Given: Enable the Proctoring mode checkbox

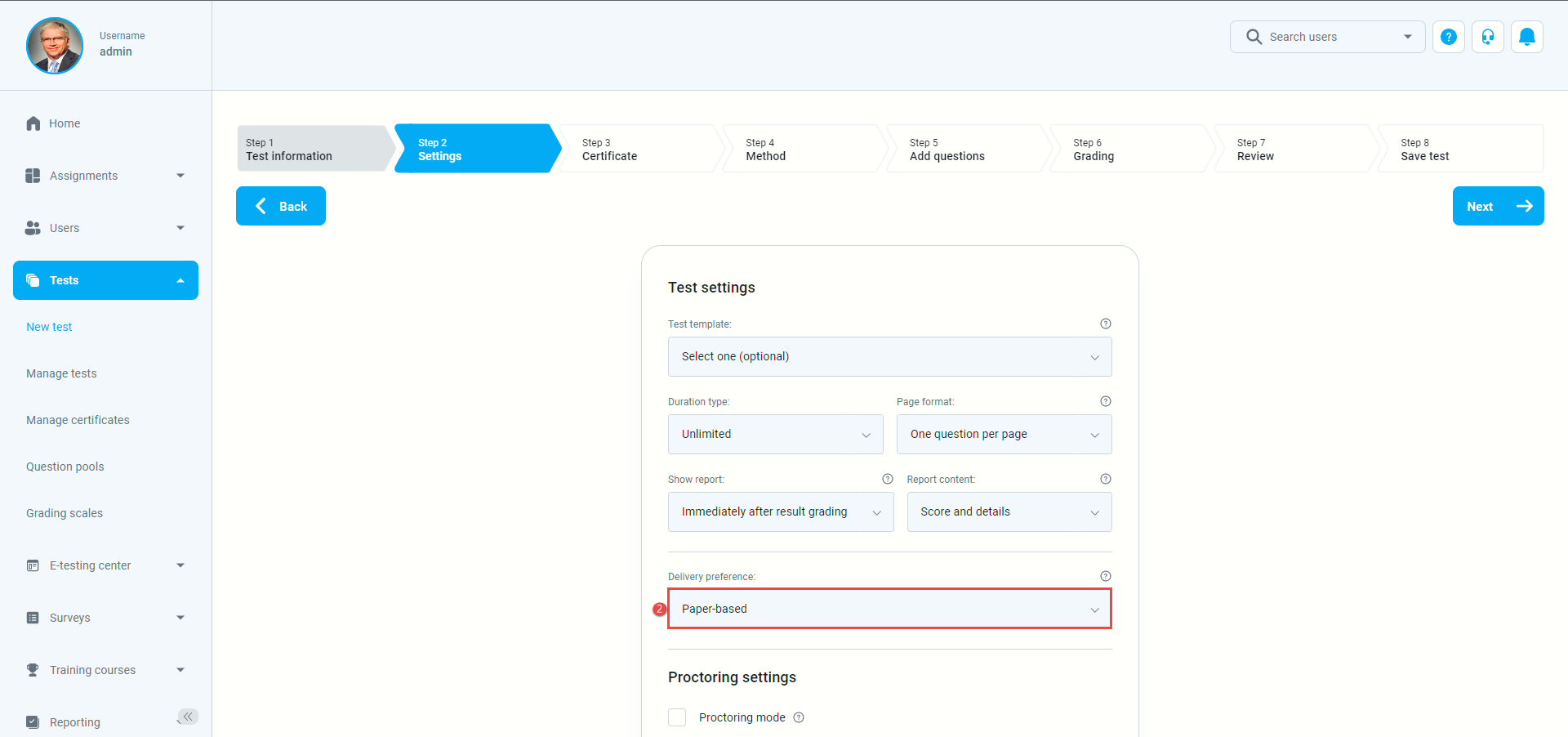Looking at the screenshot, I should tap(677, 717).
